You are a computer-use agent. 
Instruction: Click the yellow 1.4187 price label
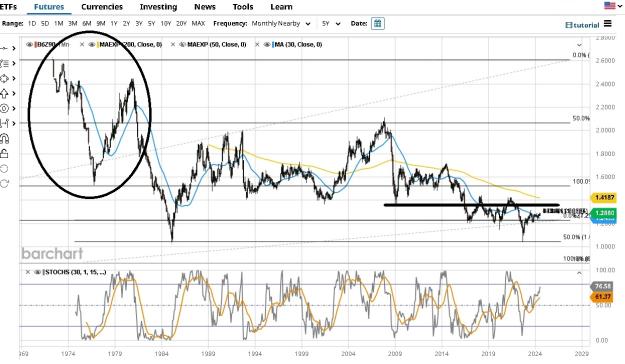pyautogui.click(x=603, y=197)
